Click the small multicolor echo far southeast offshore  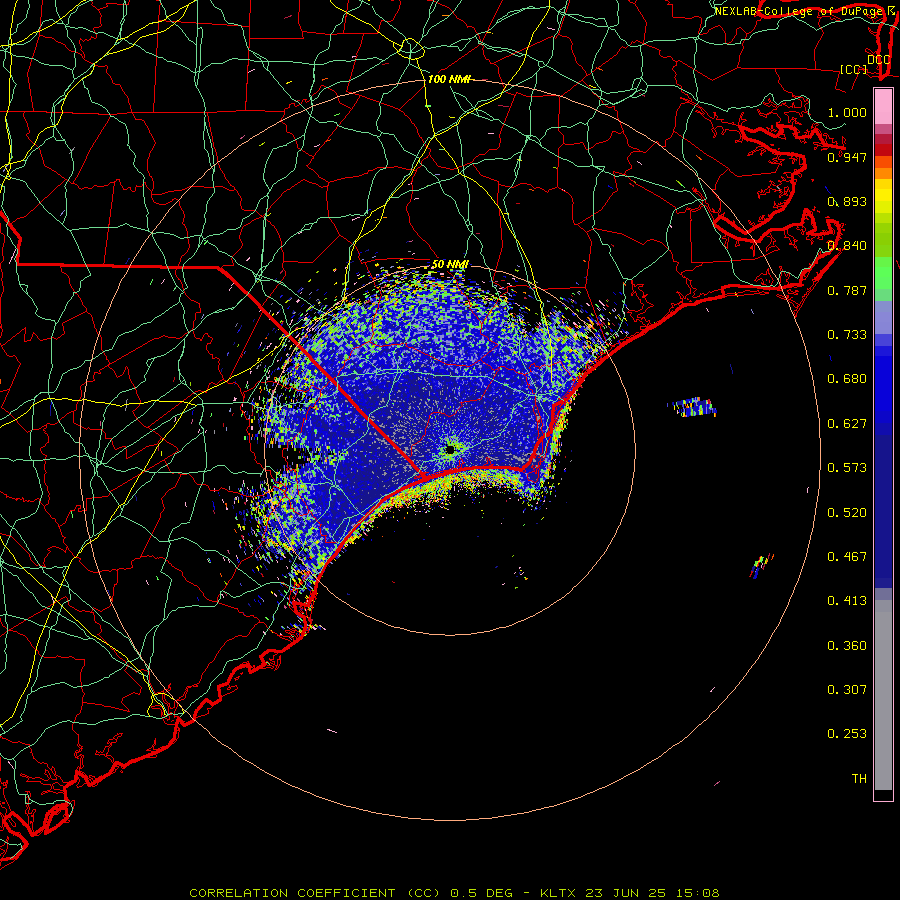coord(762,565)
